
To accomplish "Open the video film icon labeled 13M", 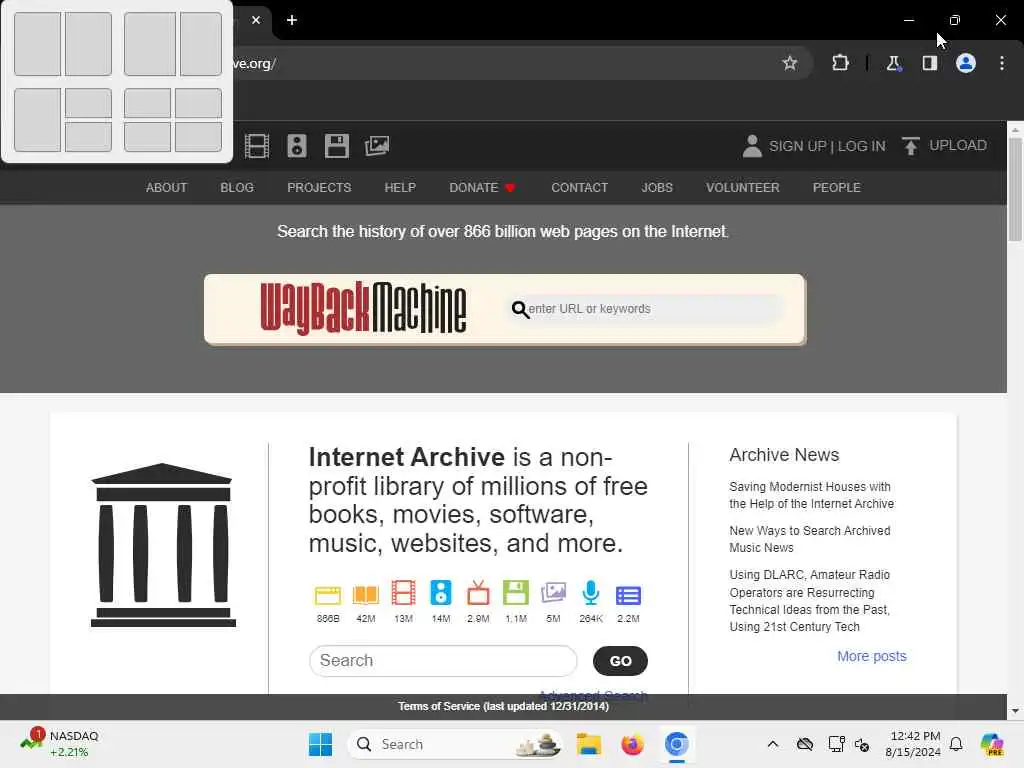I will [404, 593].
